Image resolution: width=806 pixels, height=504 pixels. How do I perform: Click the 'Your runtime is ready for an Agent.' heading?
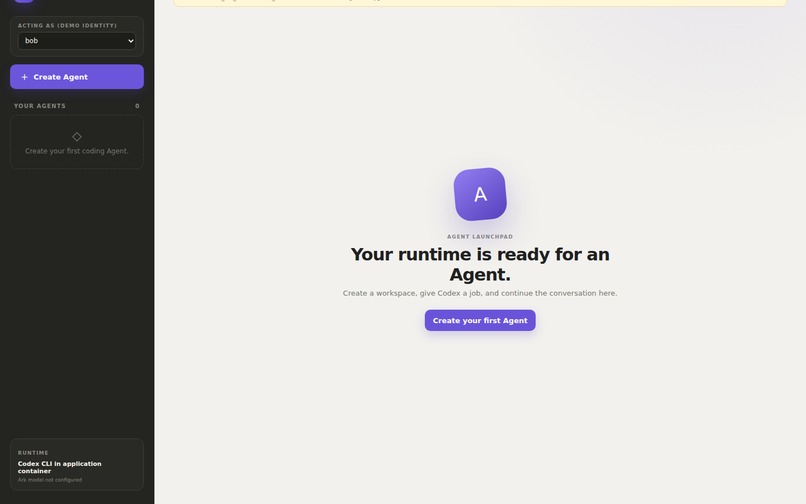pos(480,264)
